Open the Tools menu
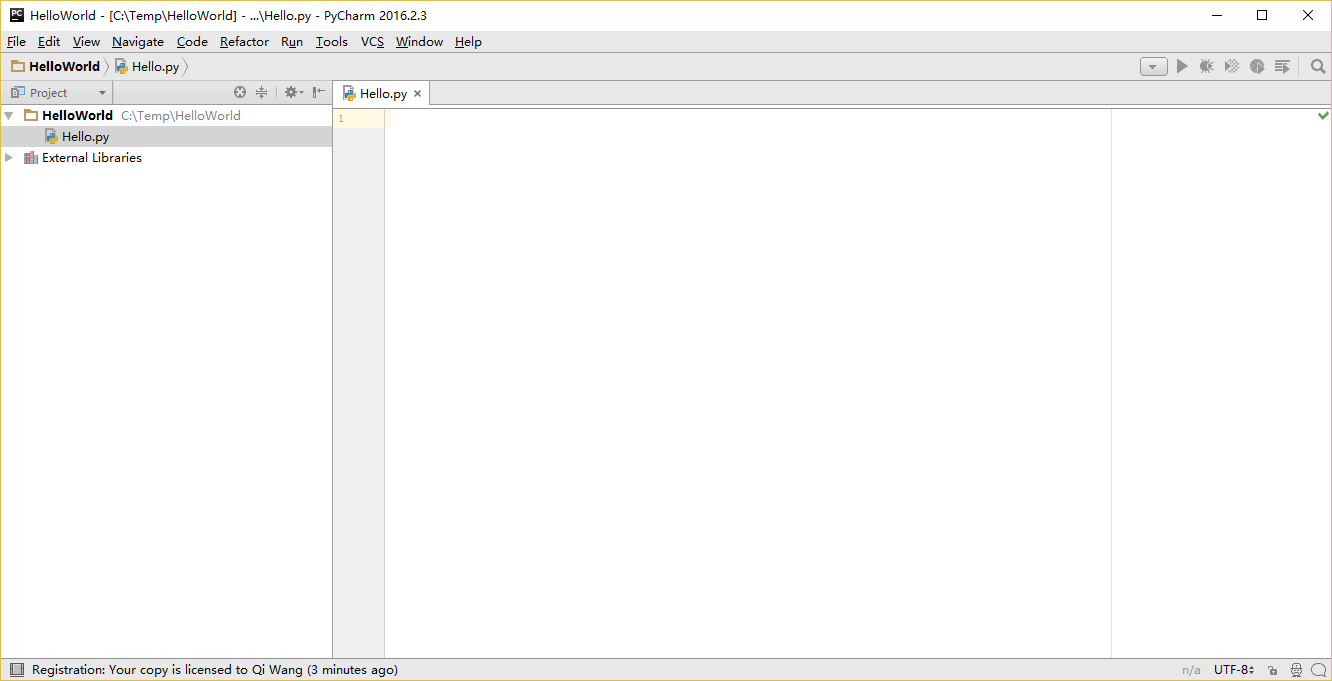The image size is (1332, 681). (331, 41)
